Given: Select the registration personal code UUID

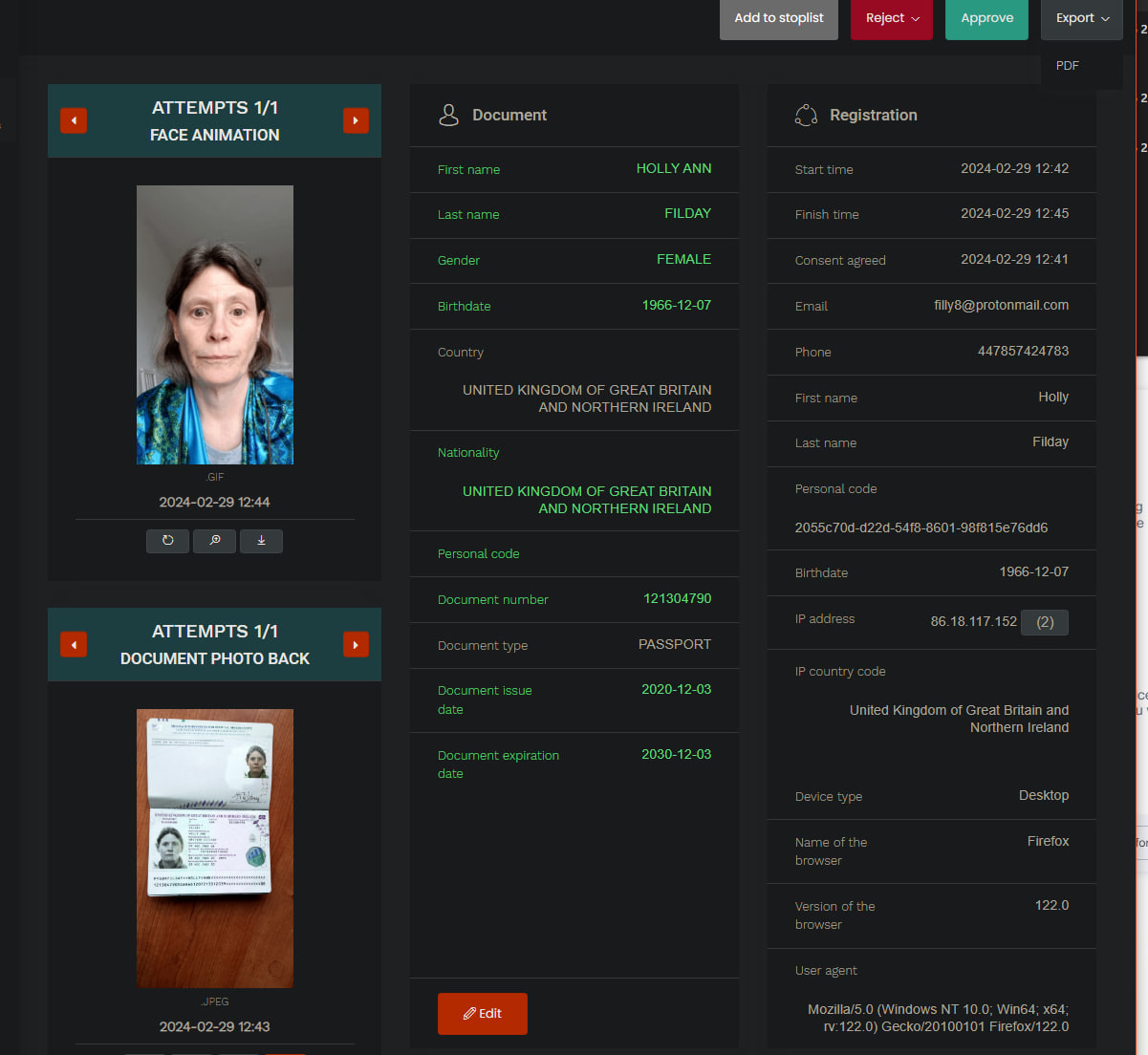Looking at the screenshot, I should 921,527.
